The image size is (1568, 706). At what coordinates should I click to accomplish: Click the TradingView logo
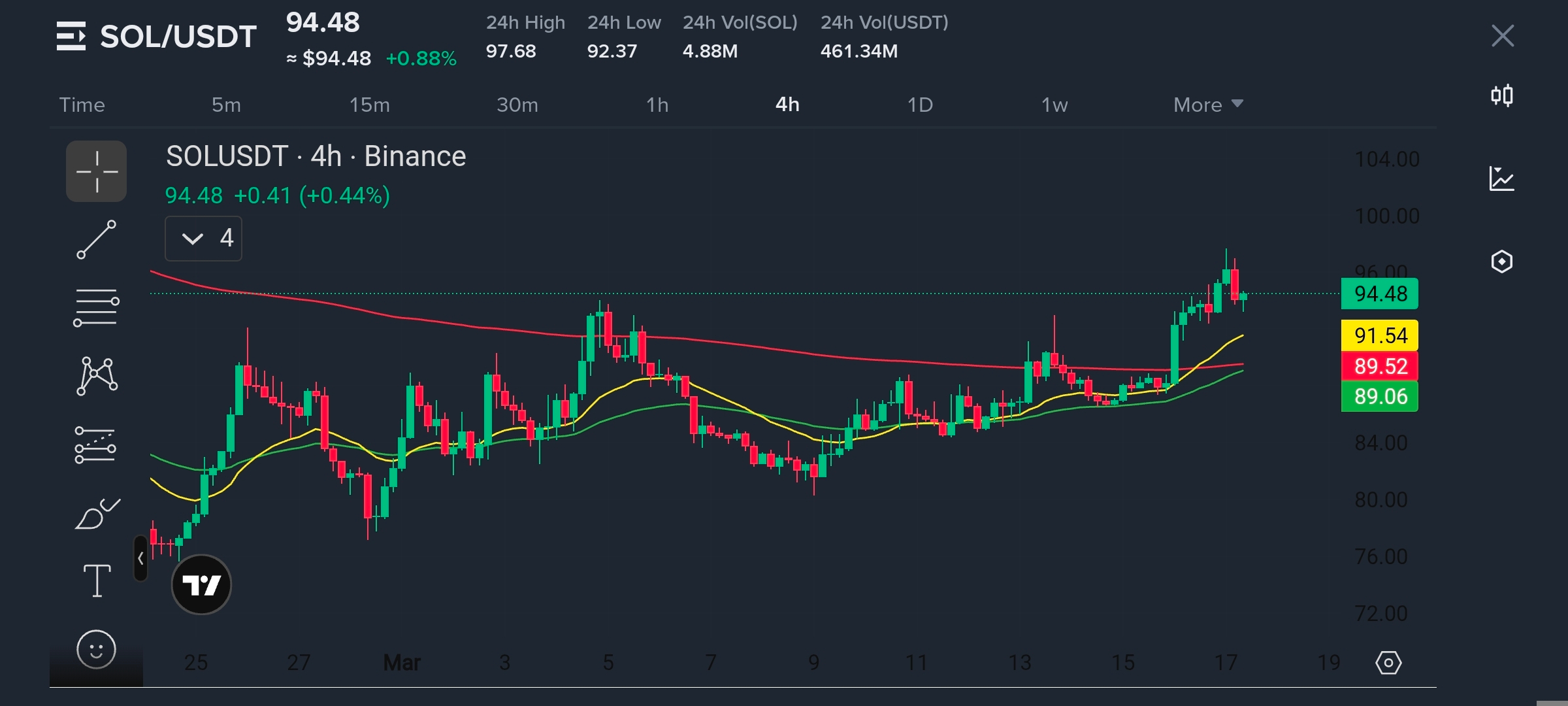point(201,584)
